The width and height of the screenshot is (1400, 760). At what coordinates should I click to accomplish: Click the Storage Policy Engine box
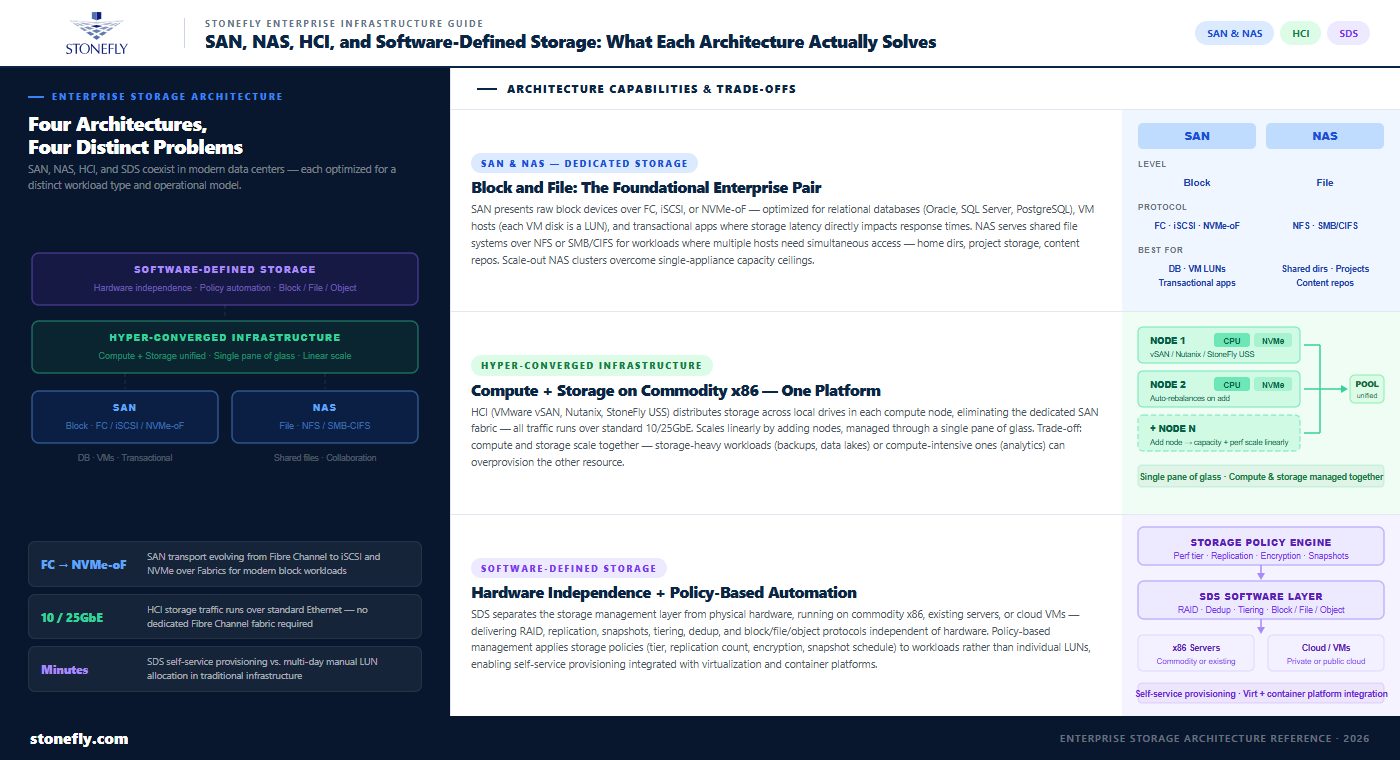[1261, 548]
